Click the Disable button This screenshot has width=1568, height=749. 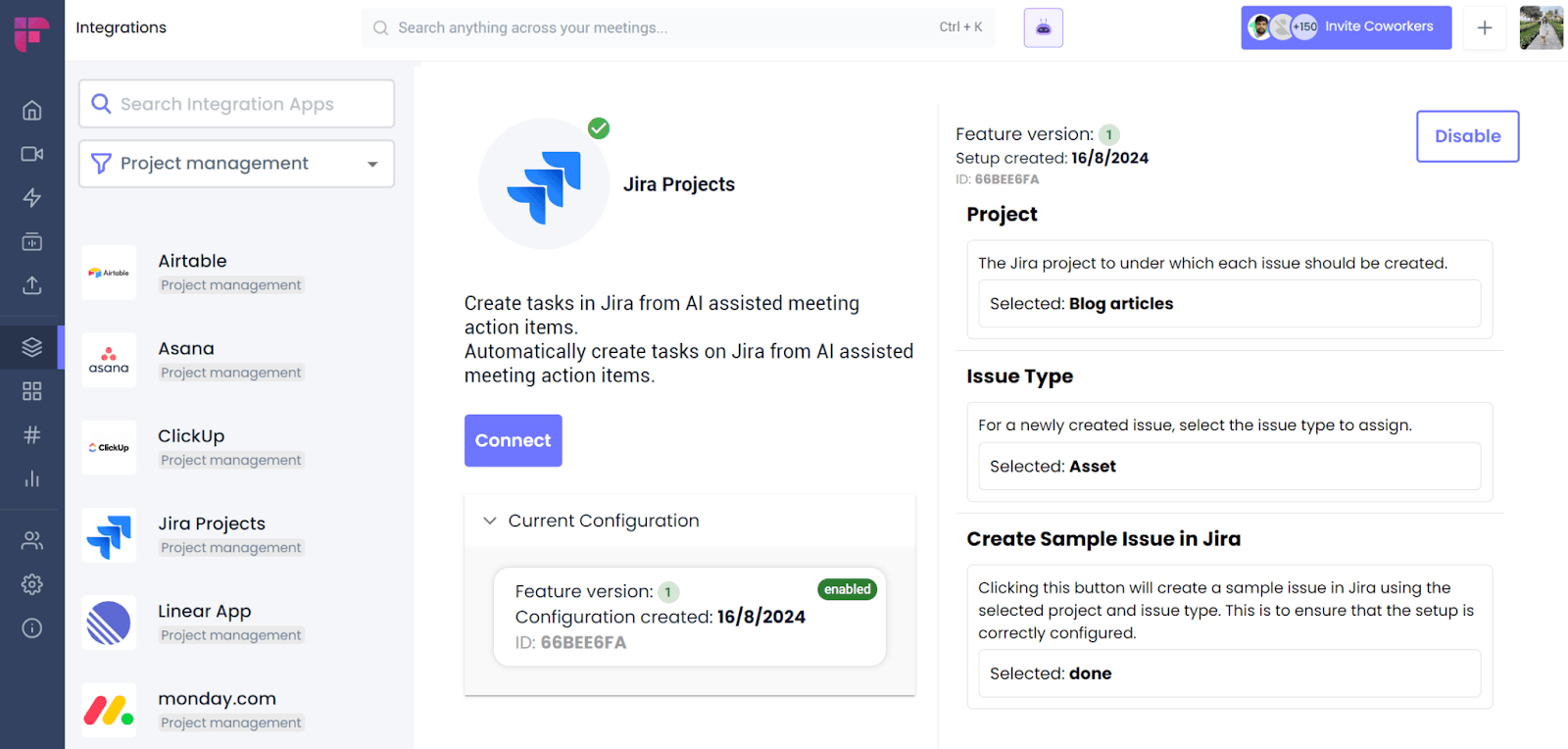pyautogui.click(x=1468, y=136)
